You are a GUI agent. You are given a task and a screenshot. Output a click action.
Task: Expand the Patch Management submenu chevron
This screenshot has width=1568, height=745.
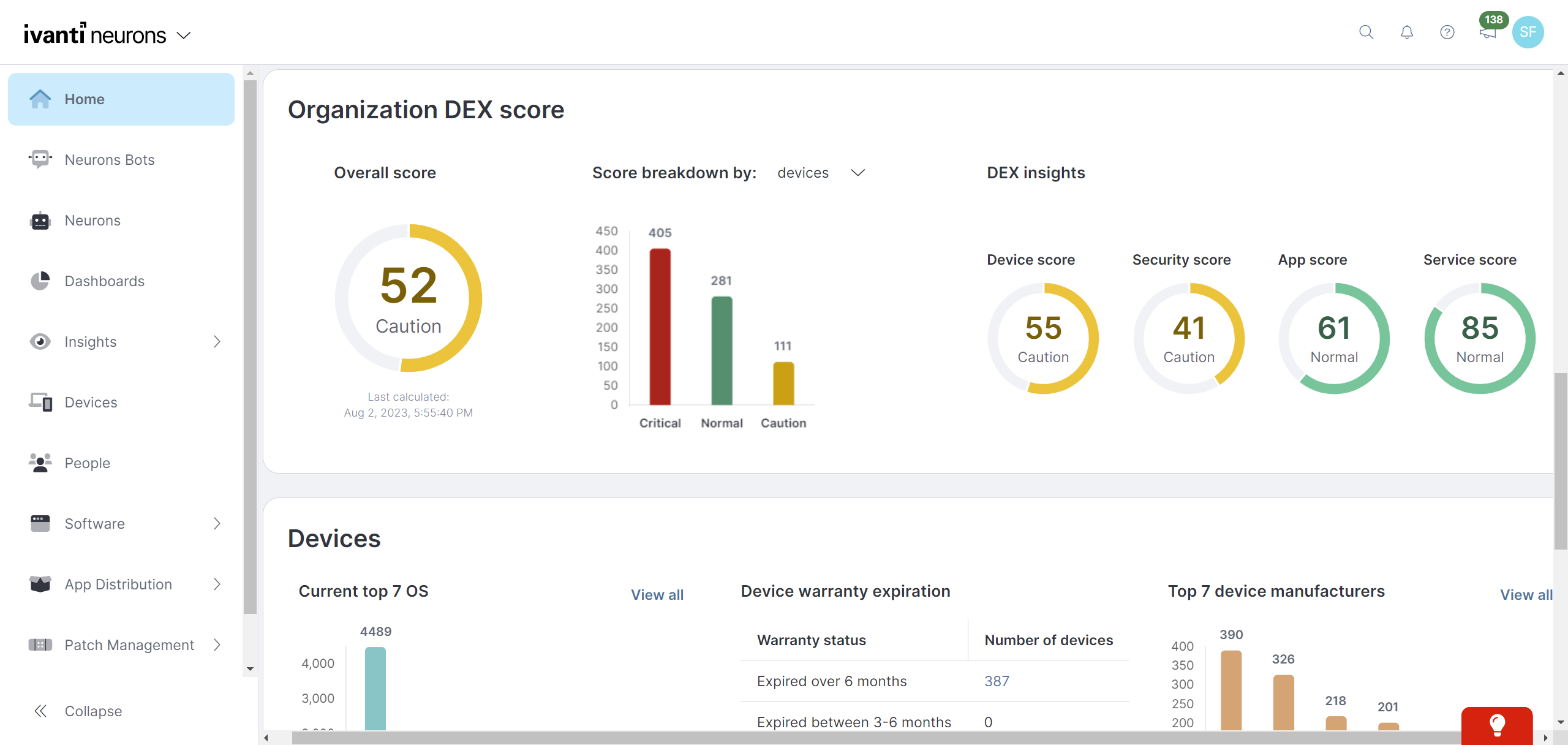[x=217, y=645]
